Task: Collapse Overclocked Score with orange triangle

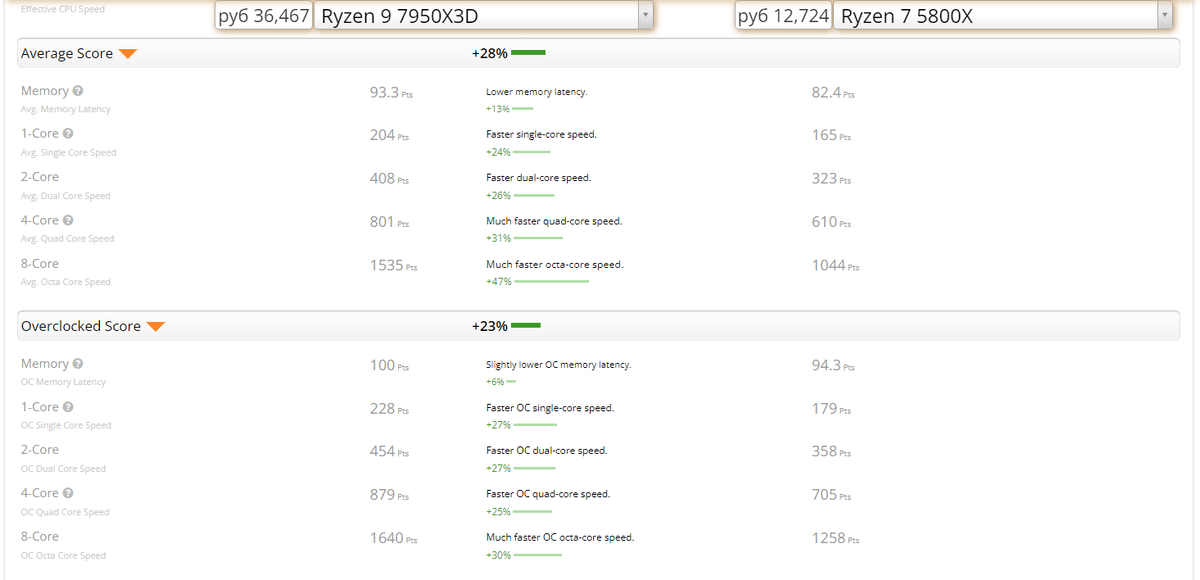Action: pos(155,327)
